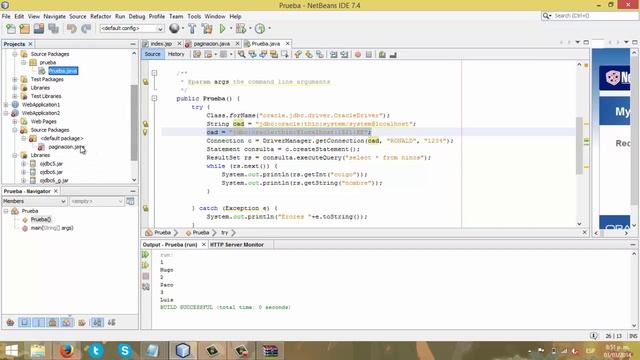
Task: Select Prueba() constructor in the Navigator
Action: 41,220
